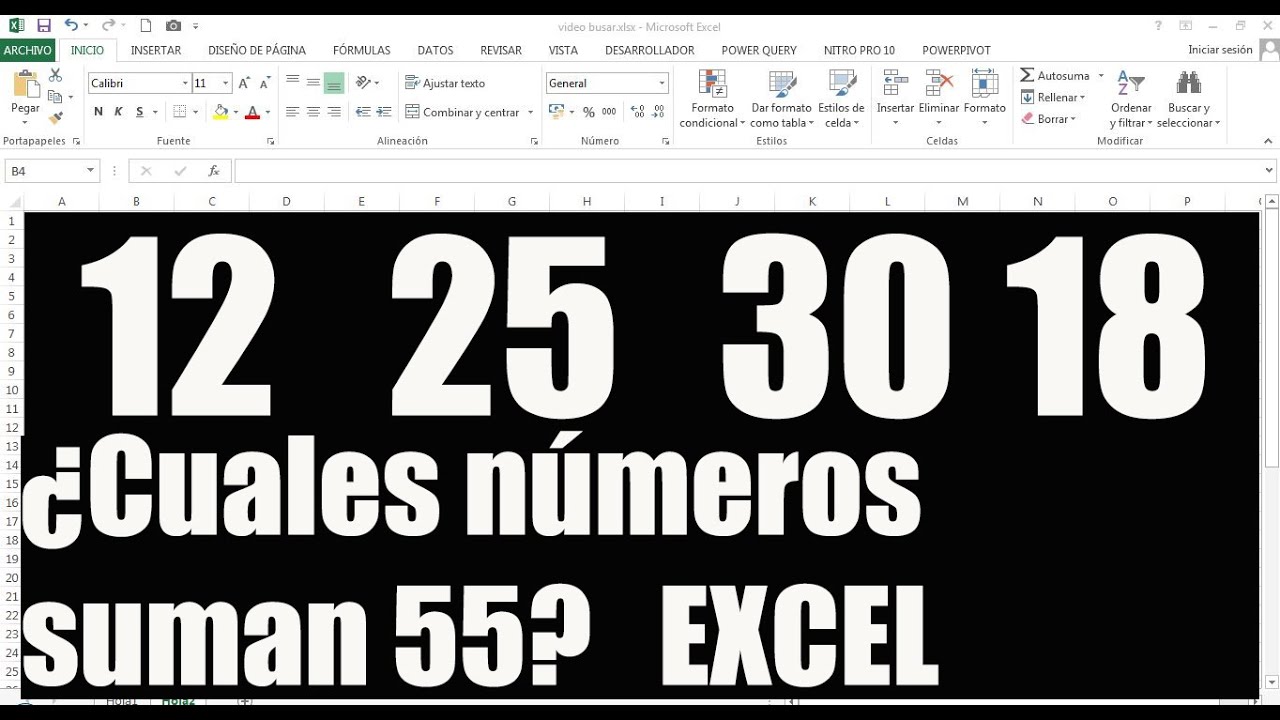This screenshot has height=720, width=1280.
Task: Apply cell borders icon
Action: click(x=180, y=112)
